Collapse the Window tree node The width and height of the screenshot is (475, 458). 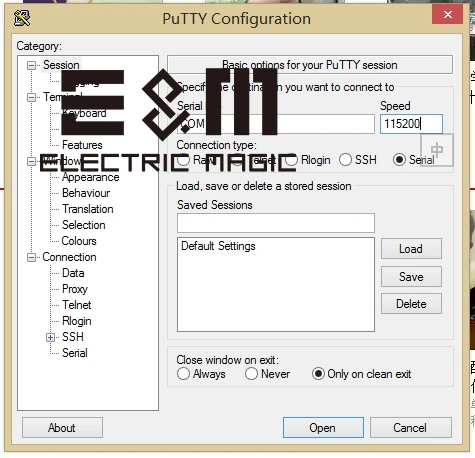coord(31,161)
